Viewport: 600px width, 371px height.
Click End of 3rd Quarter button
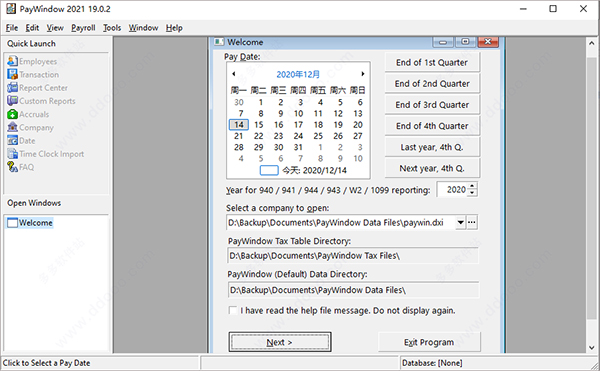pyautogui.click(x=432, y=104)
